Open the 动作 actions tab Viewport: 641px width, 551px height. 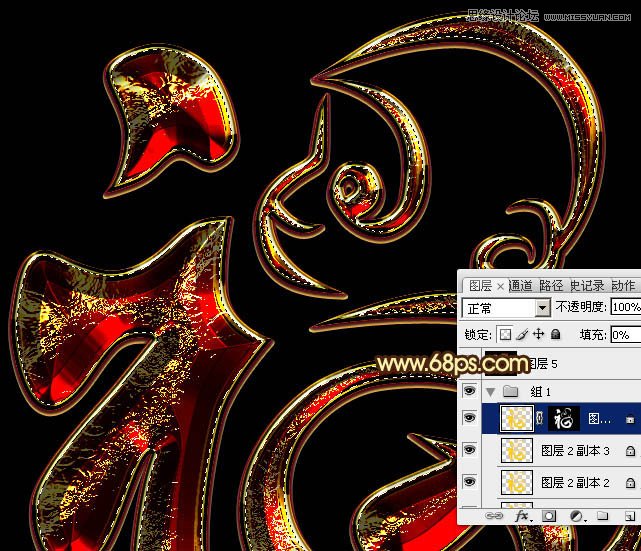pos(623,285)
